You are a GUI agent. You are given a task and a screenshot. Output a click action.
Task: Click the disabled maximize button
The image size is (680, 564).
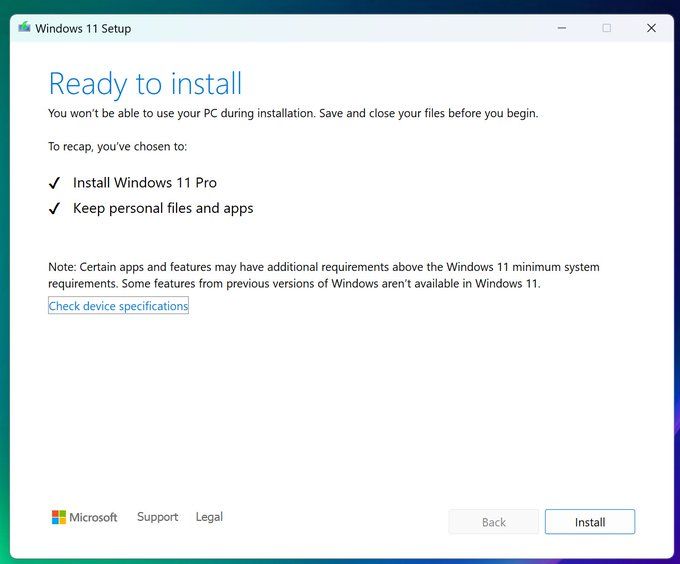(x=607, y=28)
